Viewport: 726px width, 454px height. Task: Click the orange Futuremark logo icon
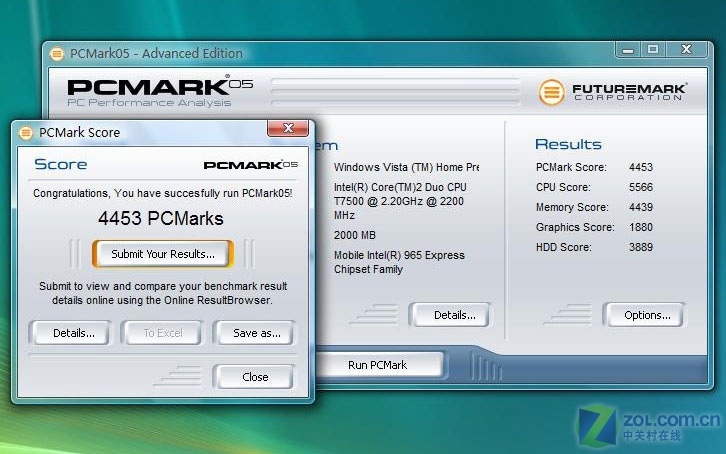click(x=551, y=93)
